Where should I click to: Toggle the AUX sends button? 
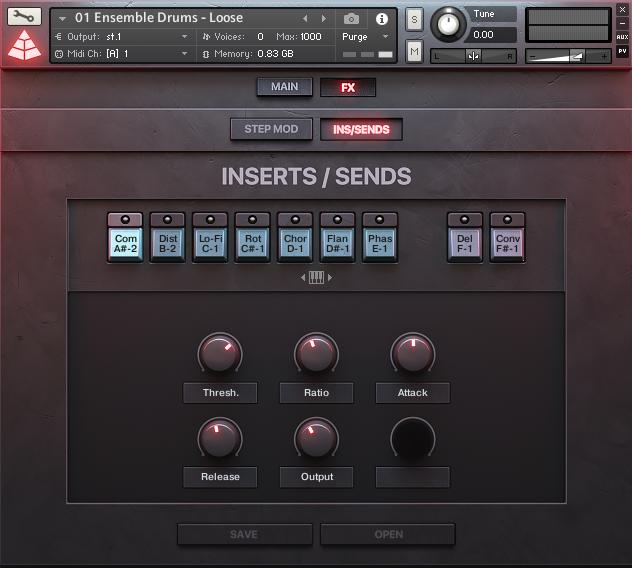622,37
